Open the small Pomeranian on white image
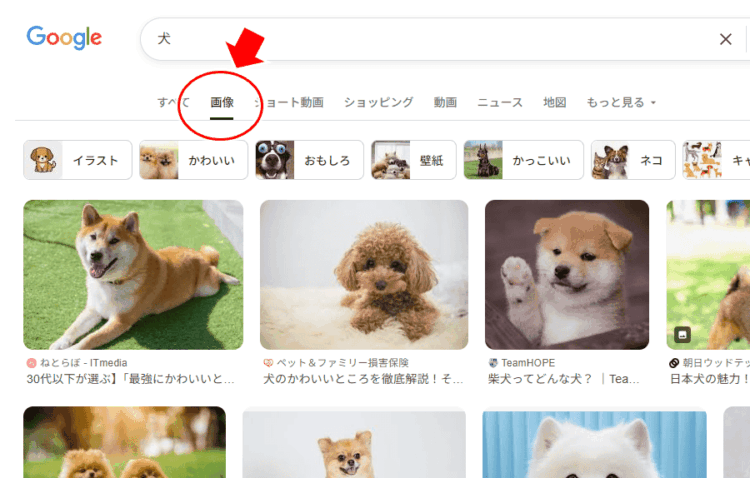The image size is (750, 478). pyautogui.click(x=354, y=443)
